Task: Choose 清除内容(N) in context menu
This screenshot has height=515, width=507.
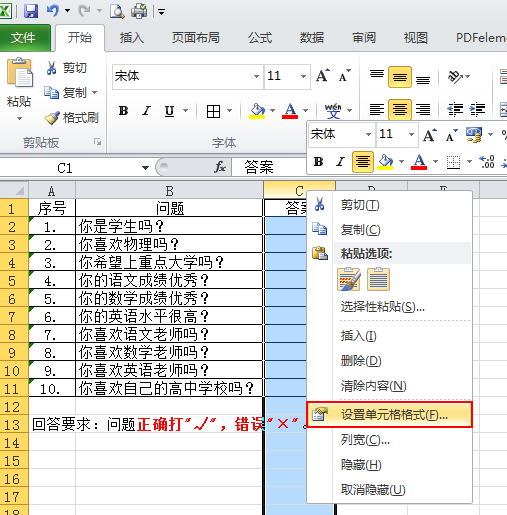Action: pyautogui.click(x=389, y=386)
